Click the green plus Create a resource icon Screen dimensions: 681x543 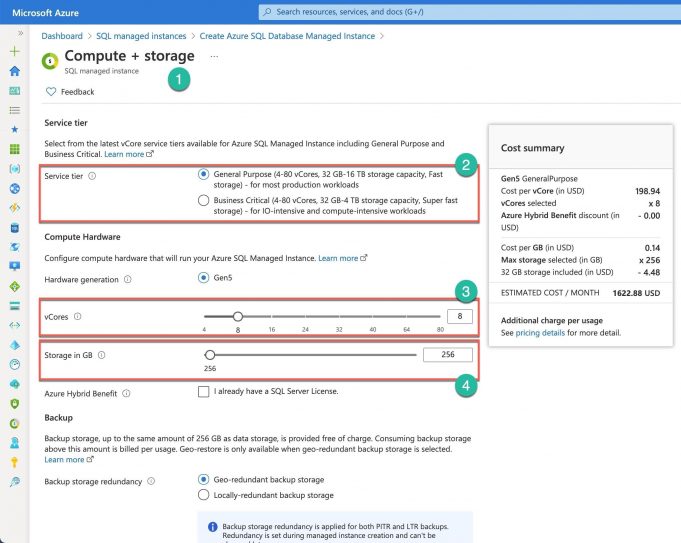coord(14,51)
